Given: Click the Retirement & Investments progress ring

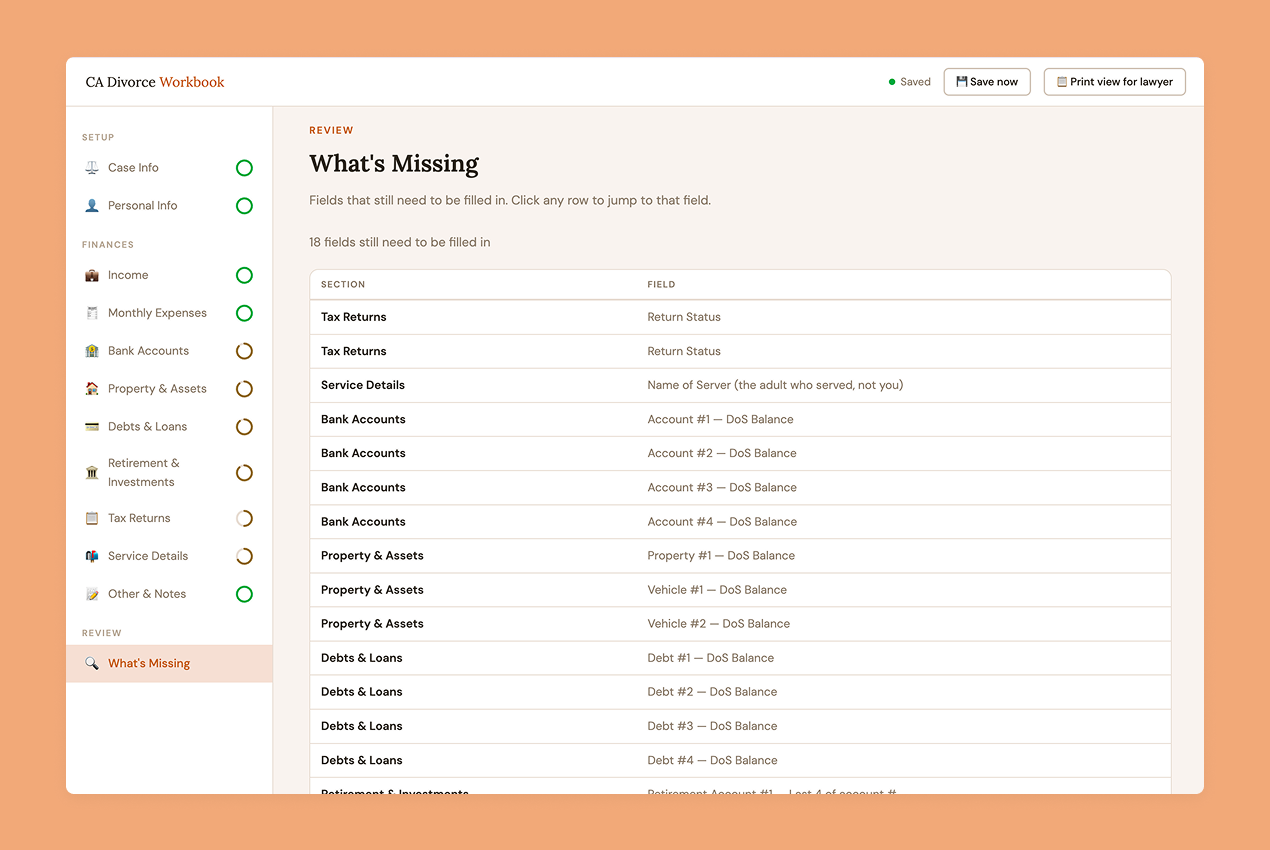Looking at the screenshot, I should [244, 473].
